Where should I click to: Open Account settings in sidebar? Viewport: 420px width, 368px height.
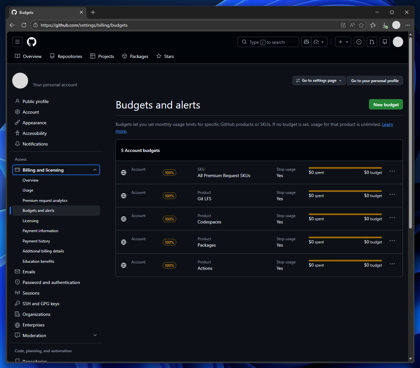tap(31, 112)
